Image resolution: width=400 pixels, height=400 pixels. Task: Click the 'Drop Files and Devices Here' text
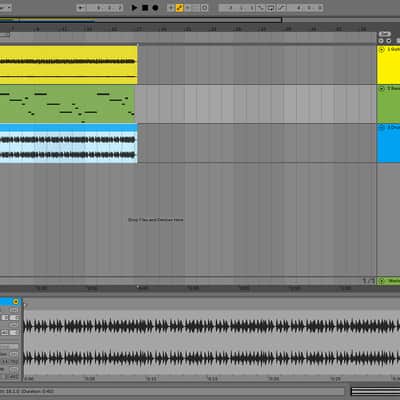156,220
